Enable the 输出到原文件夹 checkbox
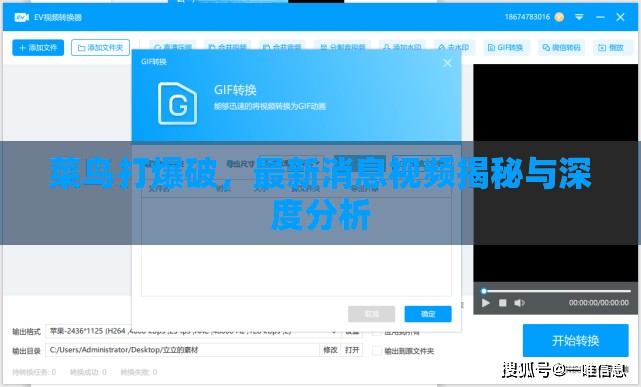The image size is (641, 387). [x=377, y=351]
